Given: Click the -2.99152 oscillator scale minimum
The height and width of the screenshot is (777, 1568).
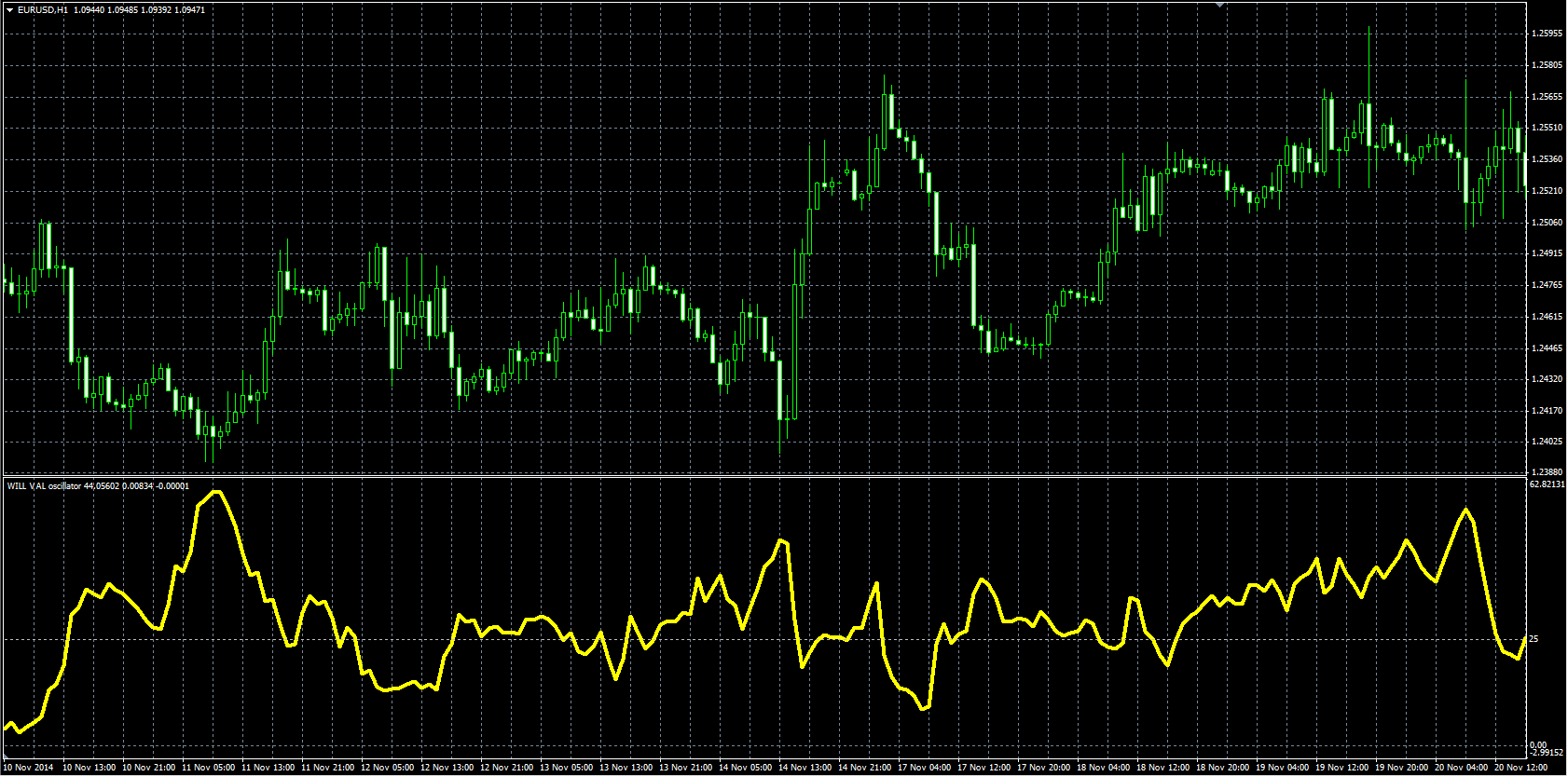Looking at the screenshot, I should [1547, 753].
